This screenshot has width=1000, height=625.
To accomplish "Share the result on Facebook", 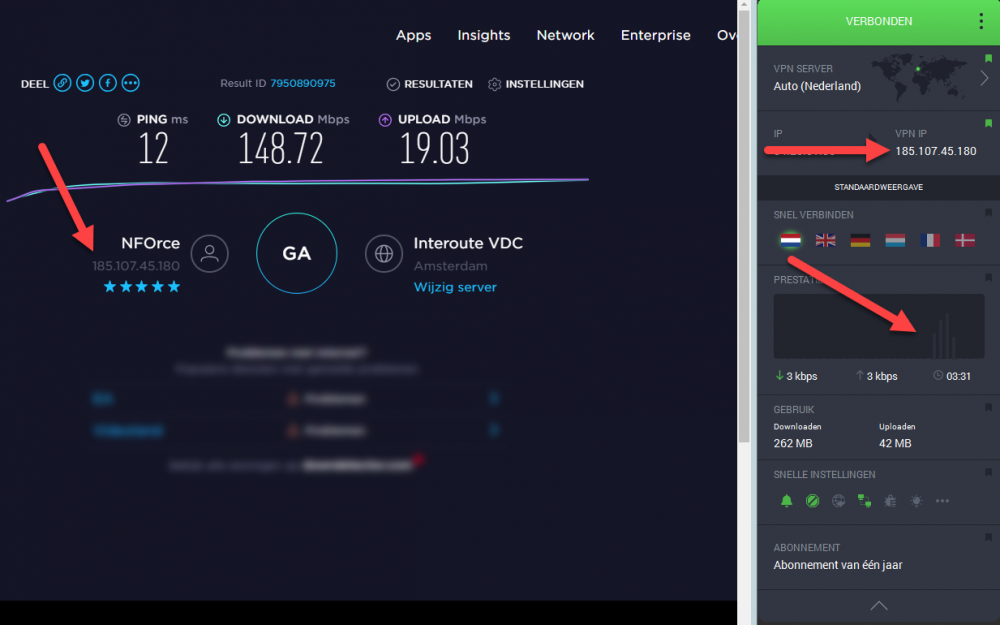I will (x=108, y=83).
